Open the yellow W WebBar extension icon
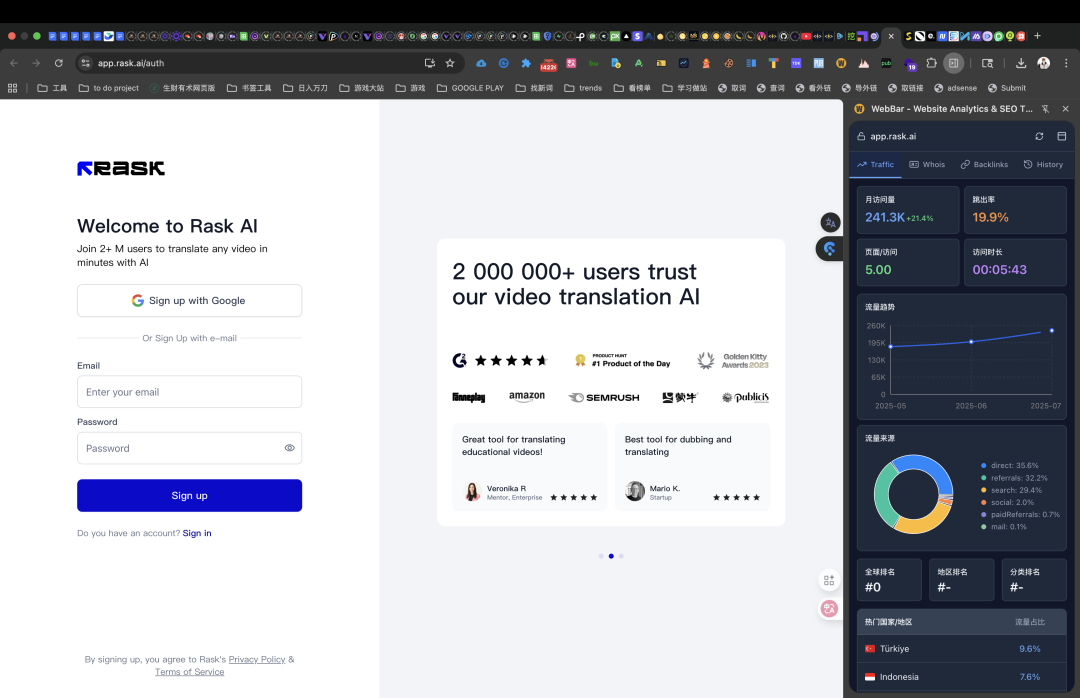The height and width of the screenshot is (698, 1080). point(841,63)
